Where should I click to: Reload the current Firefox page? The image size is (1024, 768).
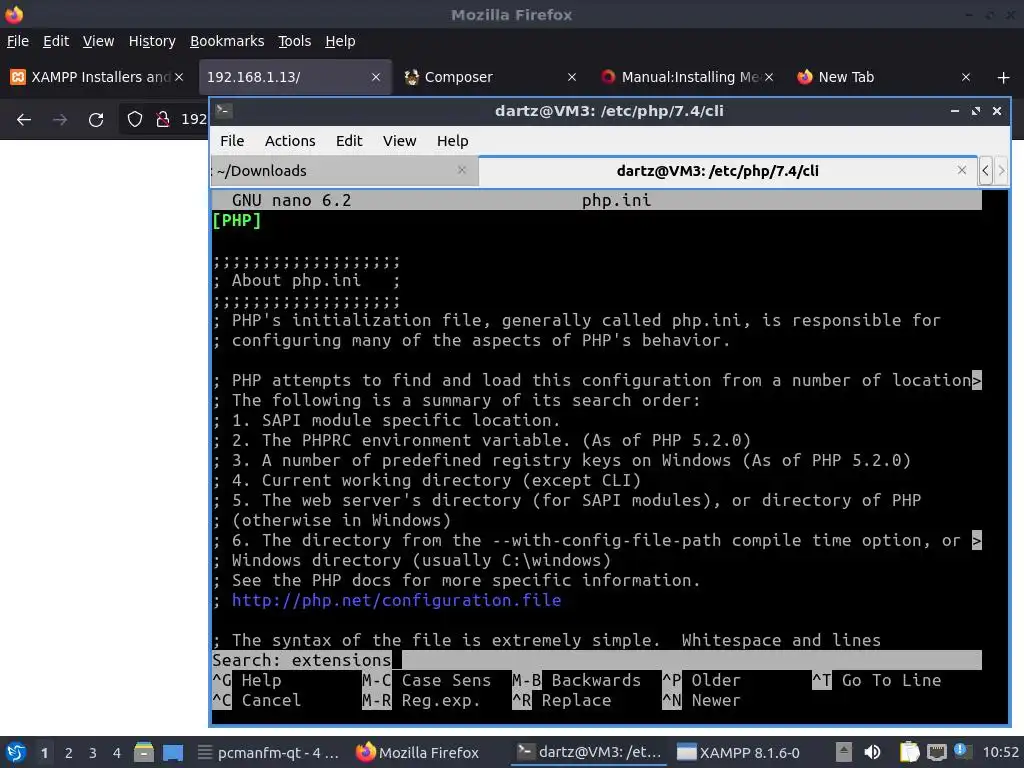pos(96,120)
